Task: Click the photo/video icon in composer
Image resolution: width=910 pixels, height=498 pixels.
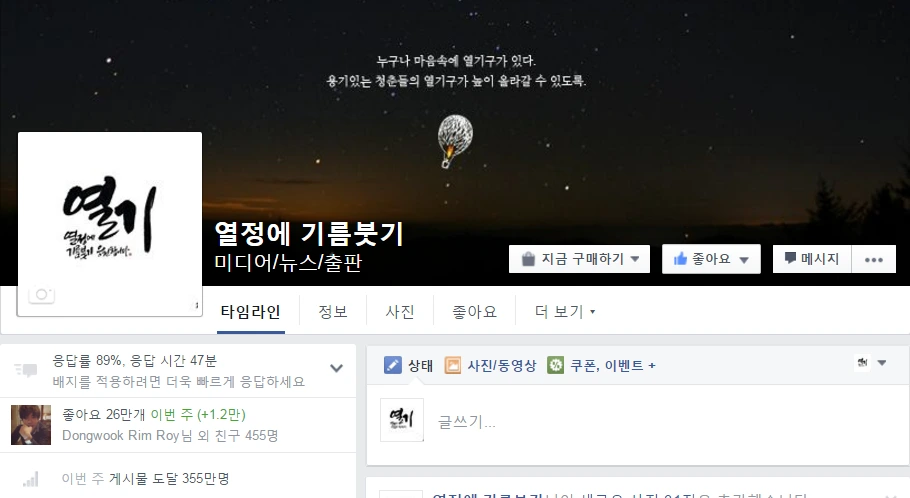Action: [x=453, y=365]
